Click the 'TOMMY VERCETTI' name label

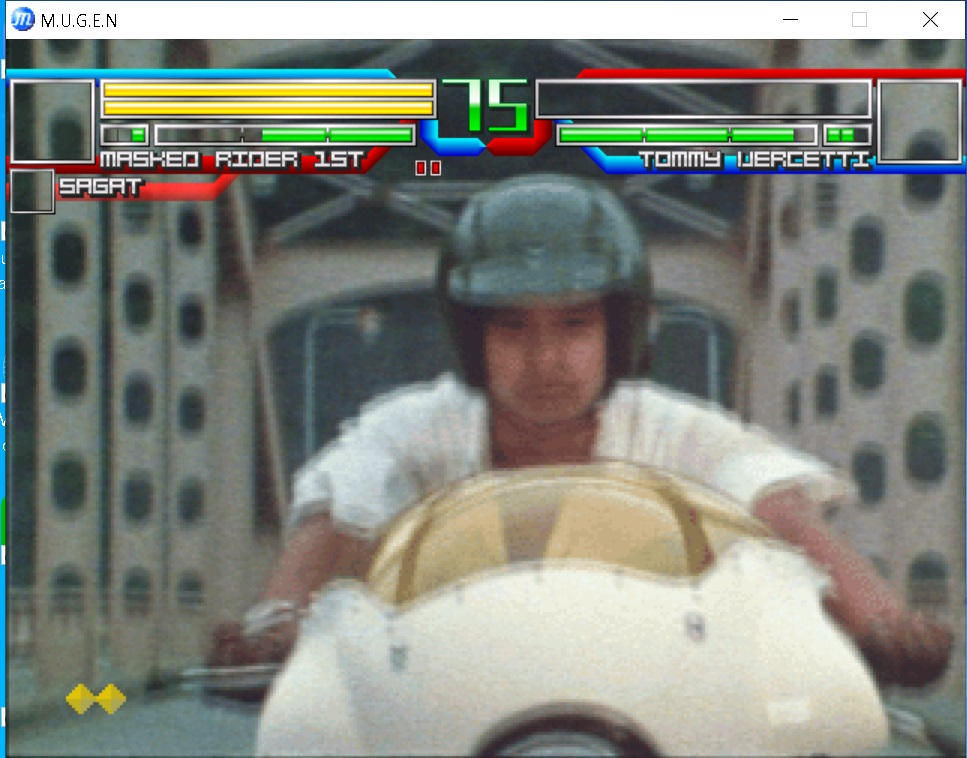pos(755,160)
